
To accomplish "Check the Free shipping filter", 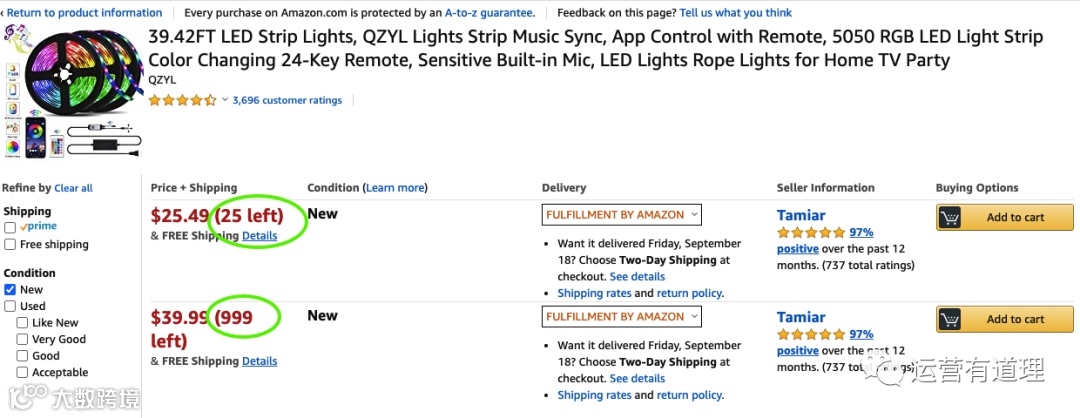I will pyautogui.click(x=10, y=245).
